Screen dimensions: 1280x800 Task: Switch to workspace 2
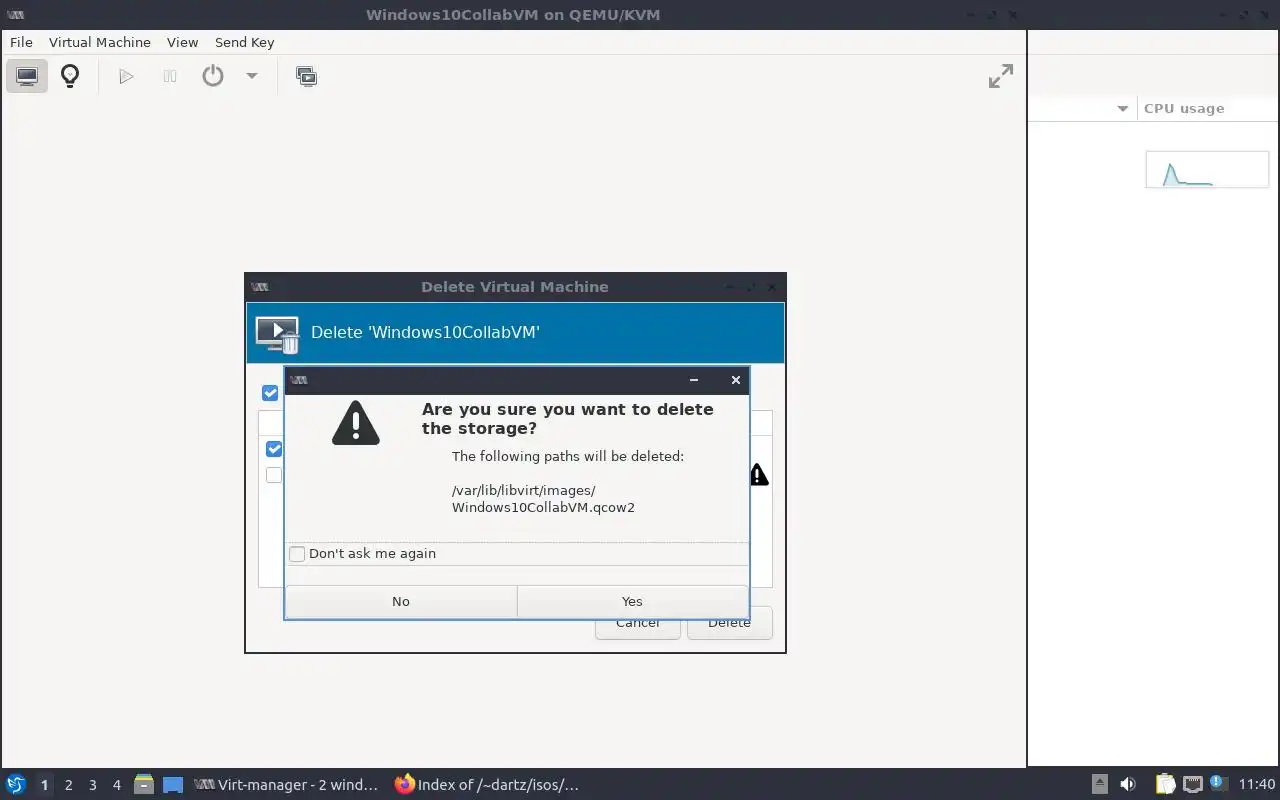click(x=69, y=785)
